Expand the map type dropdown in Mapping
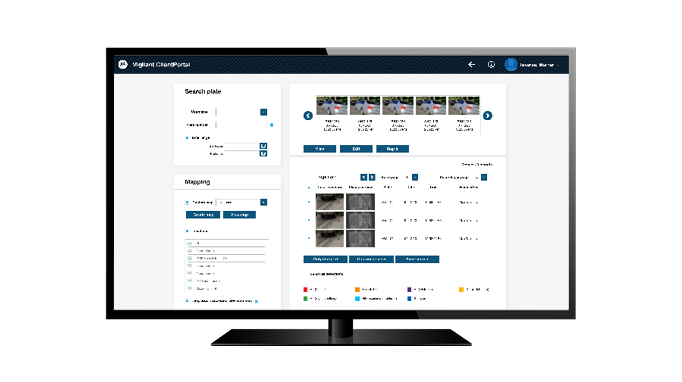Viewport: 682px width, 382px height. click(x=264, y=202)
